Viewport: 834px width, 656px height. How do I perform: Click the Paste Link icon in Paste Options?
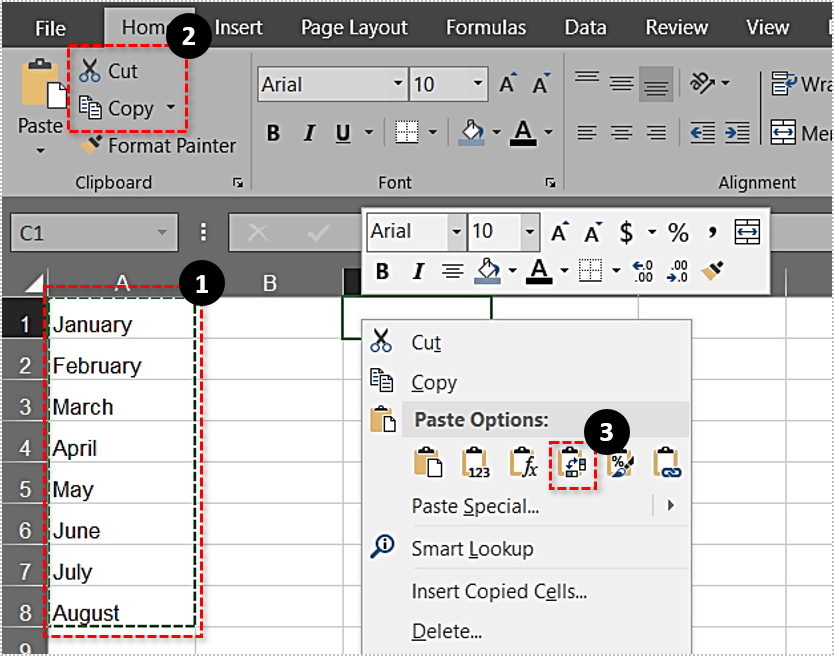pos(666,463)
